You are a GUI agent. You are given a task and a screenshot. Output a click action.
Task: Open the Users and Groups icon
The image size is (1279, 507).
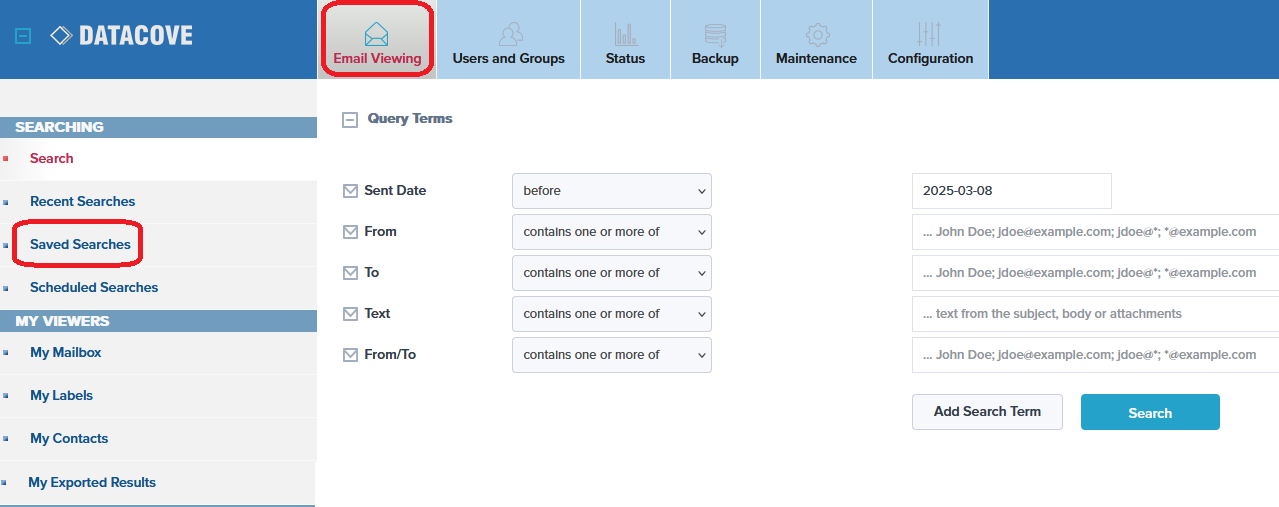tap(511, 34)
